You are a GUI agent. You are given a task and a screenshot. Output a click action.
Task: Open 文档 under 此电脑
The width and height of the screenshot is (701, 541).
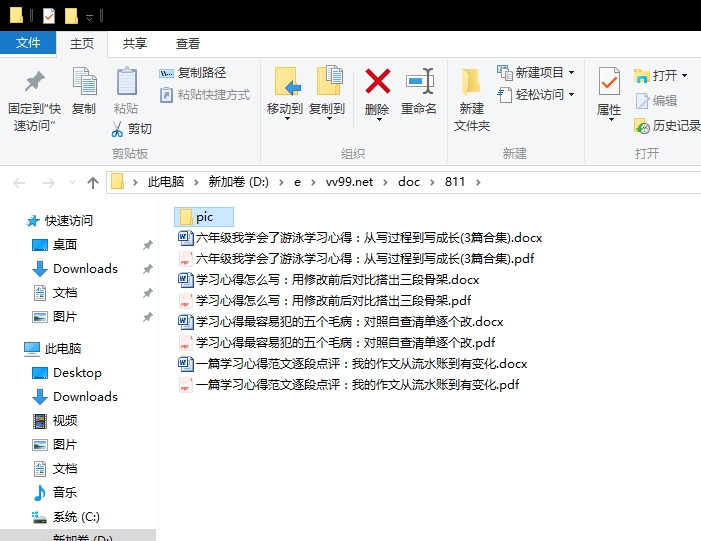tap(55, 469)
